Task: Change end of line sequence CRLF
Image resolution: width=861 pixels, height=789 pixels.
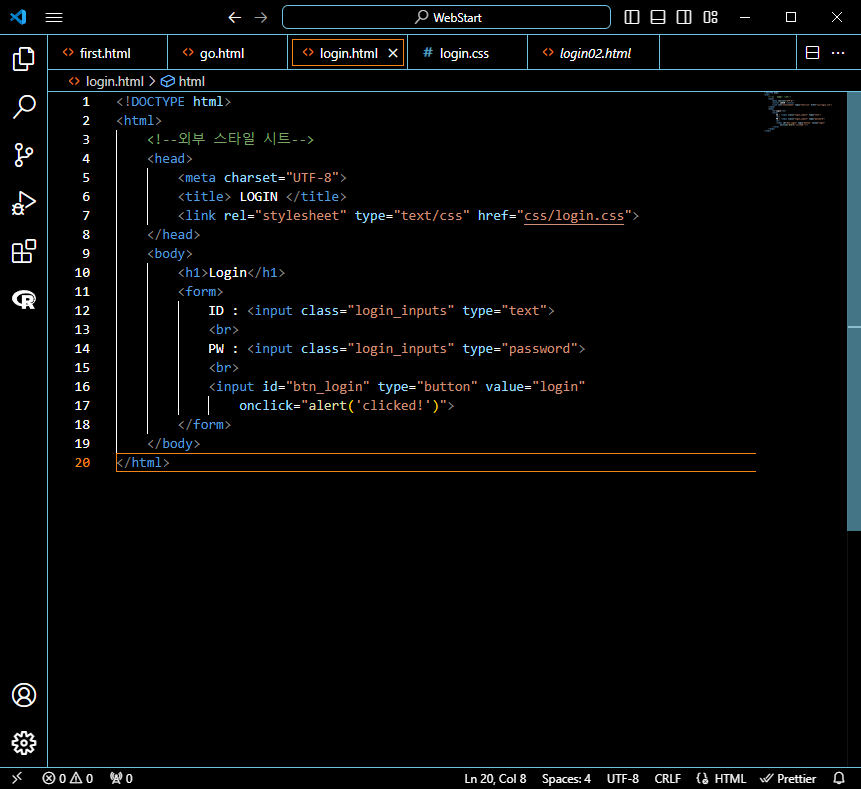Action: (x=667, y=779)
